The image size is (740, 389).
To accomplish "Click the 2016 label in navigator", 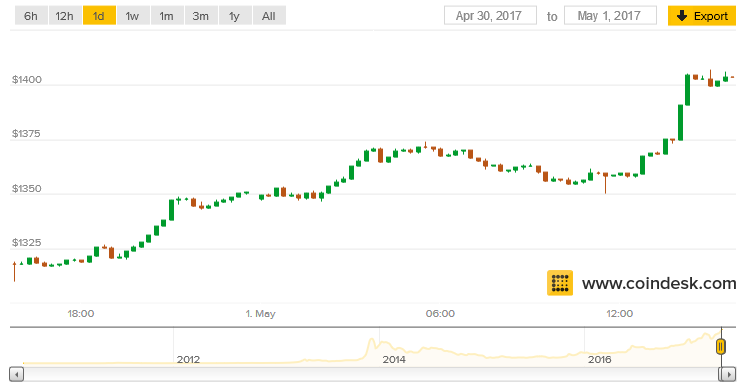I will [x=600, y=360].
